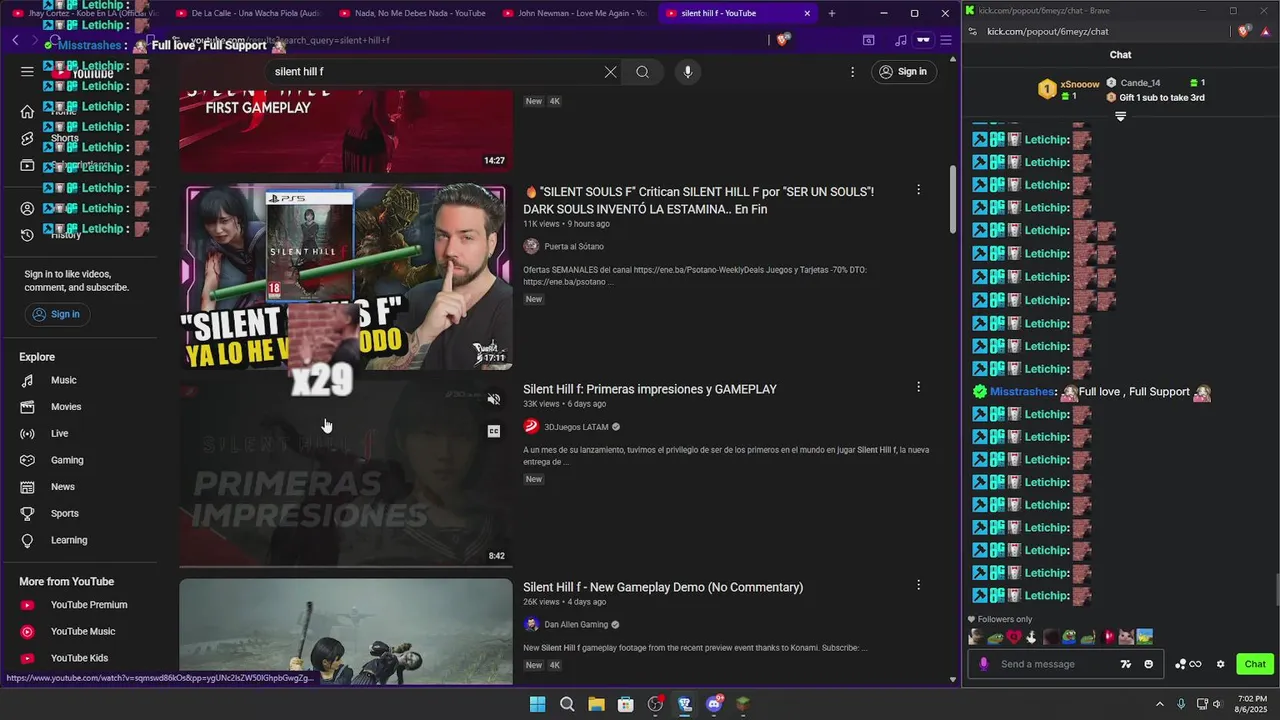Click the purple microphone in Kick message box
This screenshot has height=720, width=1280.
coord(984,664)
